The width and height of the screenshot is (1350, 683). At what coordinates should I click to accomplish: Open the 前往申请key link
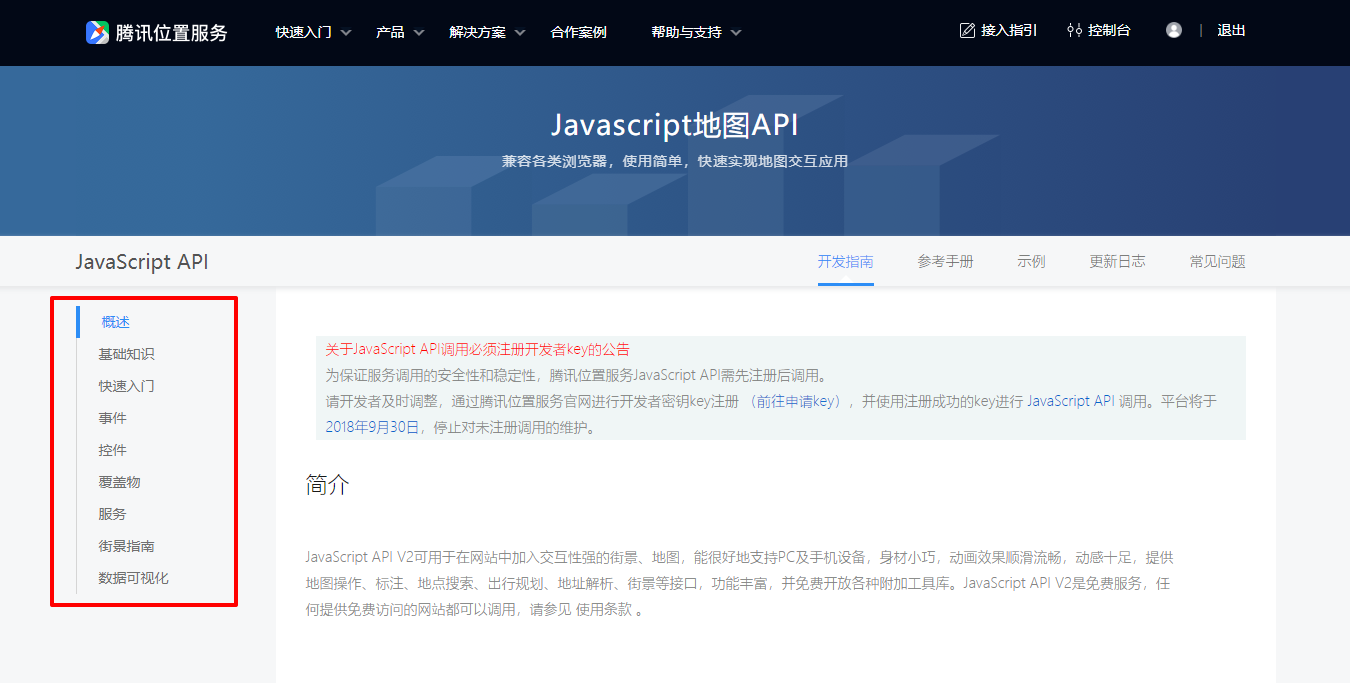point(796,401)
